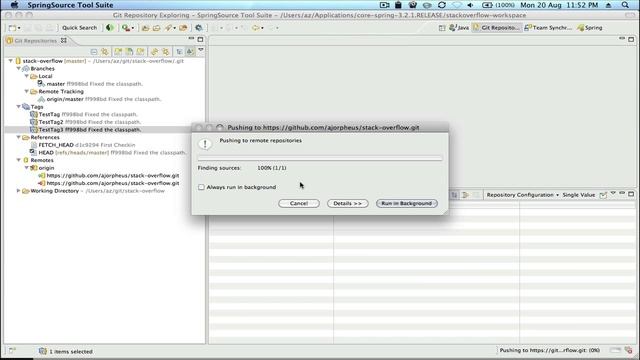This screenshot has width=640, height=360.
Task: Click the Spotlight search icon in menu bar
Action: pos(625,5)
